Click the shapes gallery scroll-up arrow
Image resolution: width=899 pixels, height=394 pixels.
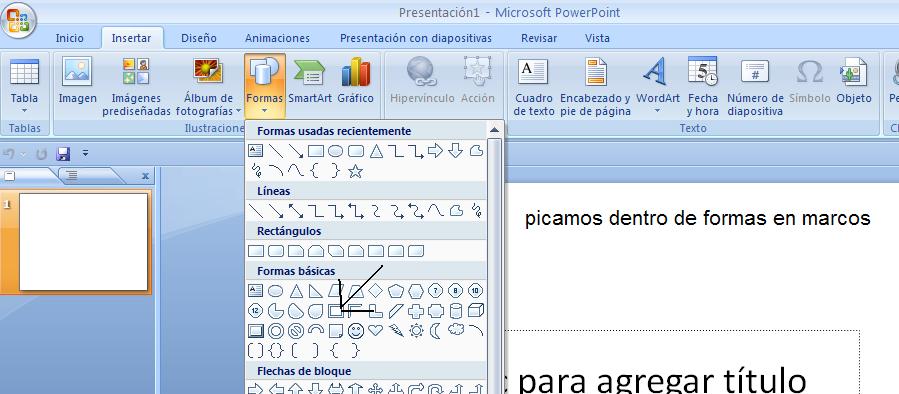494,131
